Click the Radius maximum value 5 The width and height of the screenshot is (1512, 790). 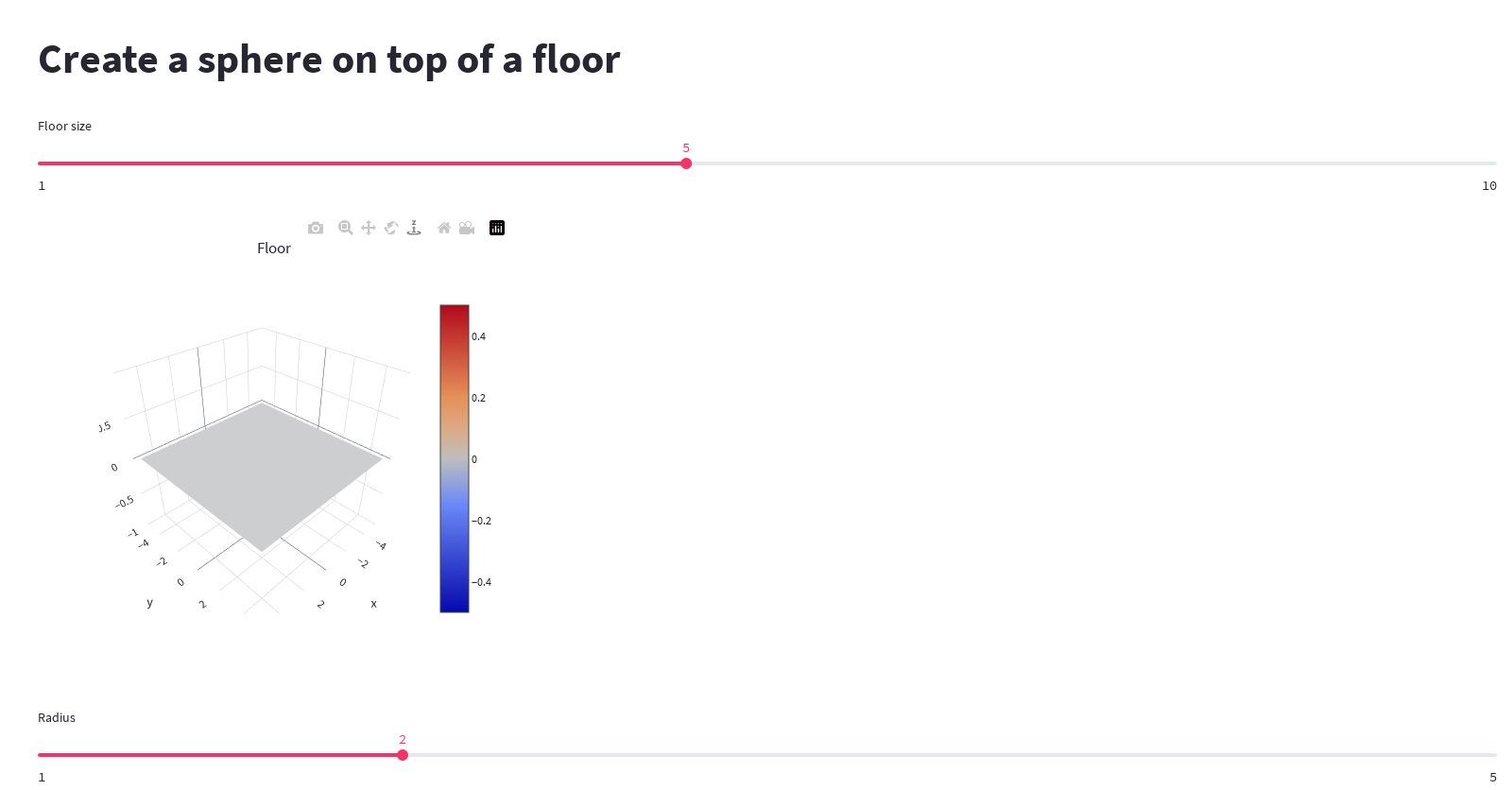(x=1493, y=778)
